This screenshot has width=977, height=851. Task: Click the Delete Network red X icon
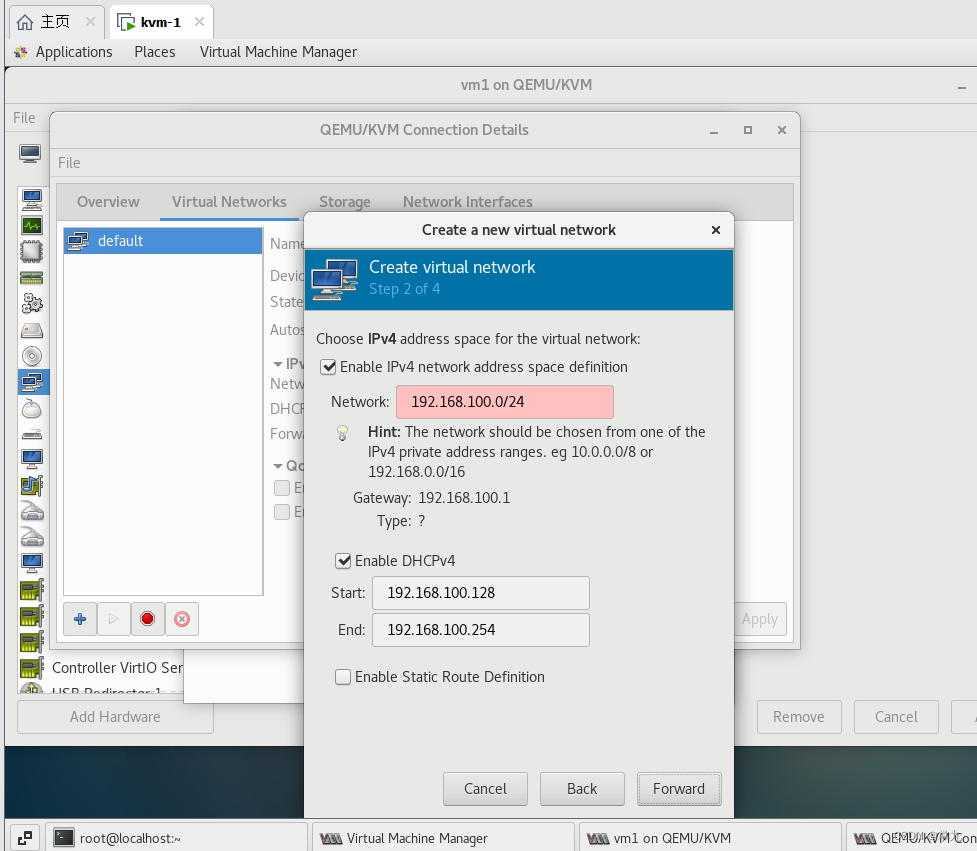[x=182, y=619]
